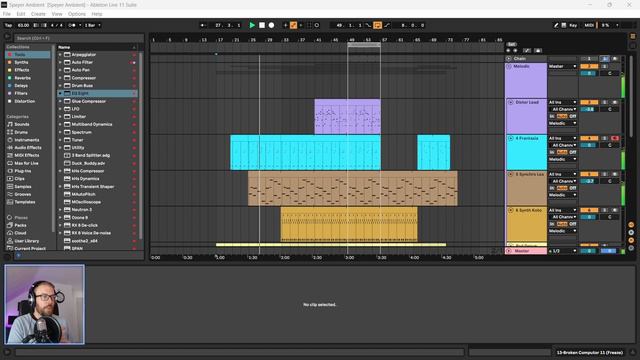Toggle the metronome
640x360 pixels.
(72, 25)
